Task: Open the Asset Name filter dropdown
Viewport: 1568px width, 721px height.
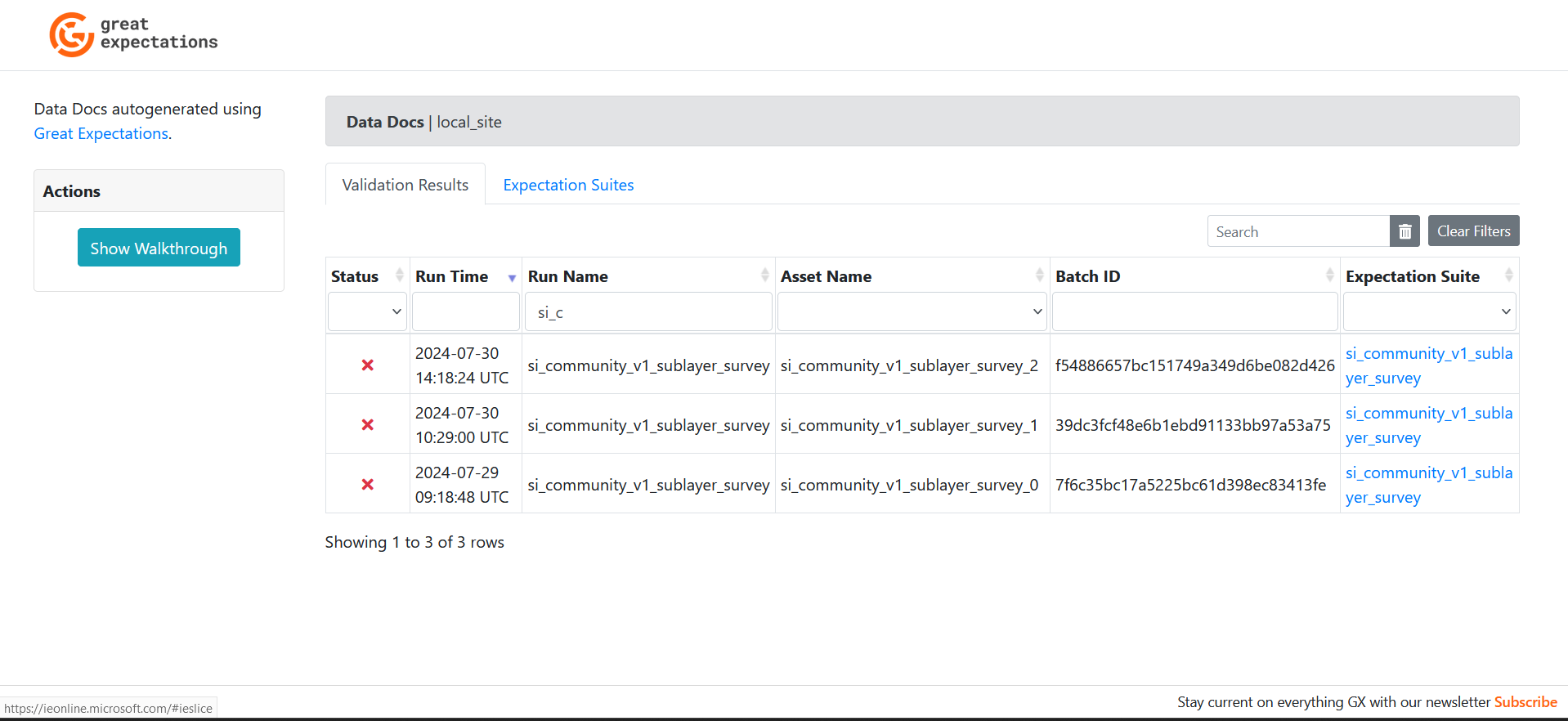Action: (x=912, y=311)
